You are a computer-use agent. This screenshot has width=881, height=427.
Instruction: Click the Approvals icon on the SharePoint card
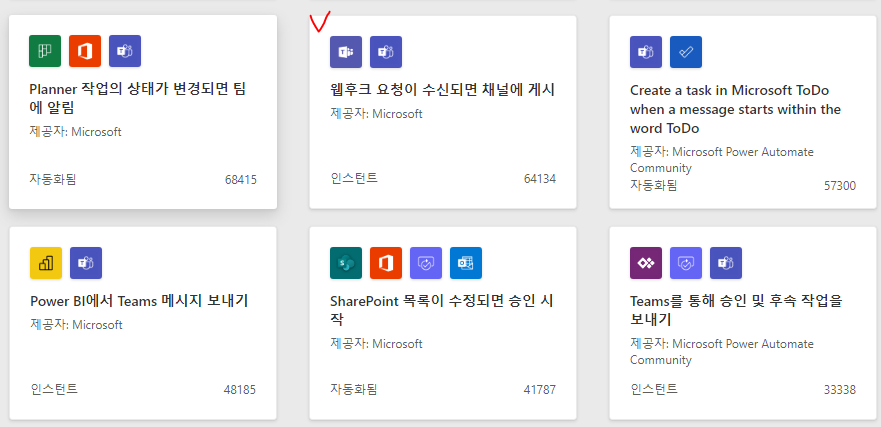coord(426,263)
